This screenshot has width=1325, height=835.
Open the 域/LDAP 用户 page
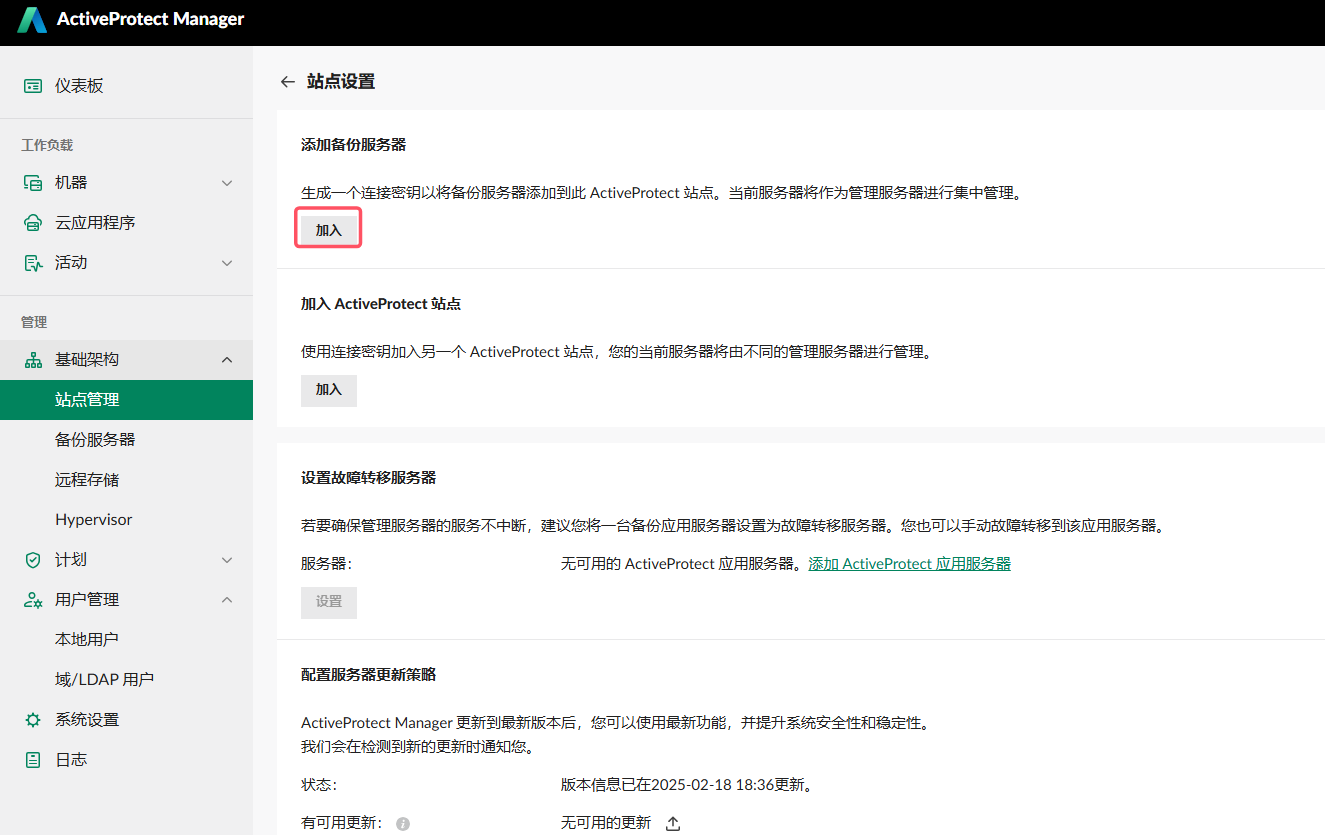126,680
